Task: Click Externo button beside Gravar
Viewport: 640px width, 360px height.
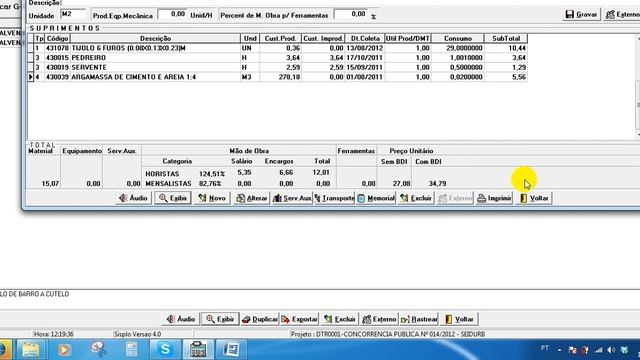Action: [x=622, y=15]
